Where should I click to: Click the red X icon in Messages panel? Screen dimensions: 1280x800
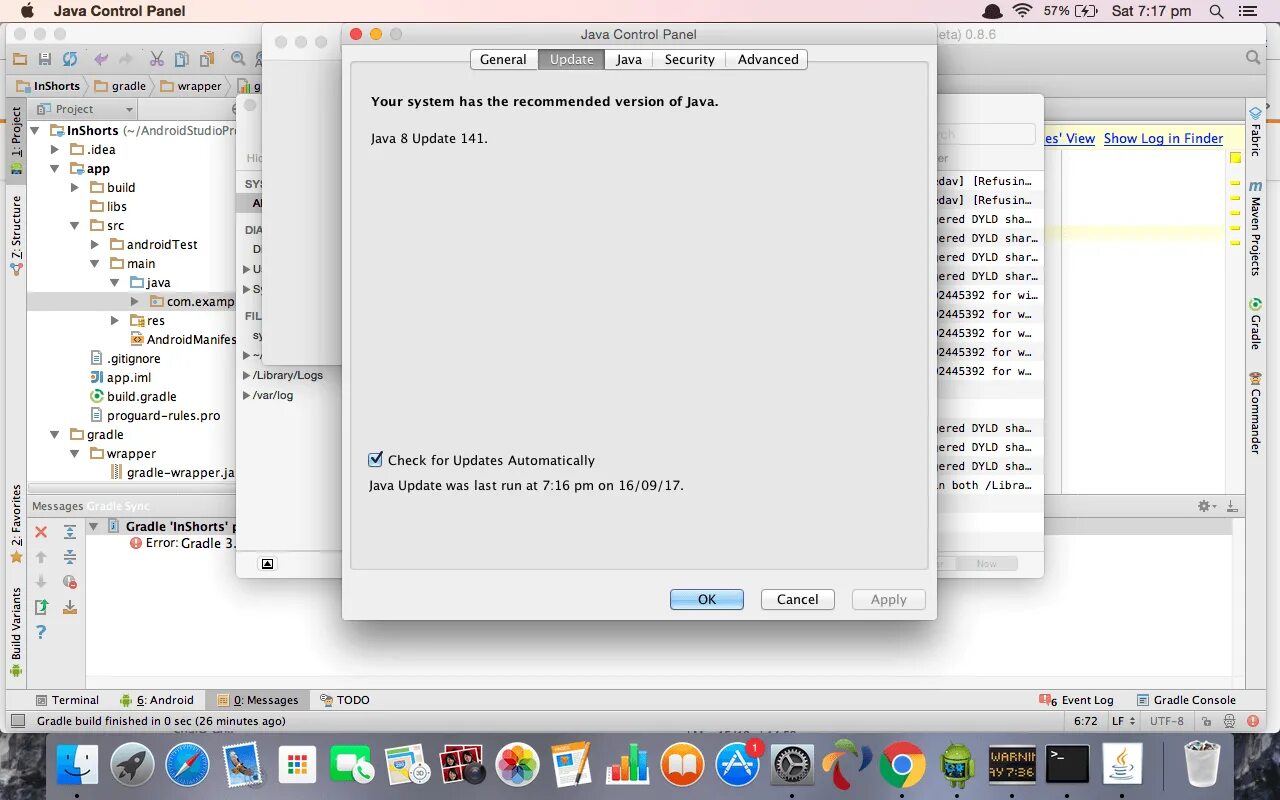pyautogui.click(x=41, y=532)
